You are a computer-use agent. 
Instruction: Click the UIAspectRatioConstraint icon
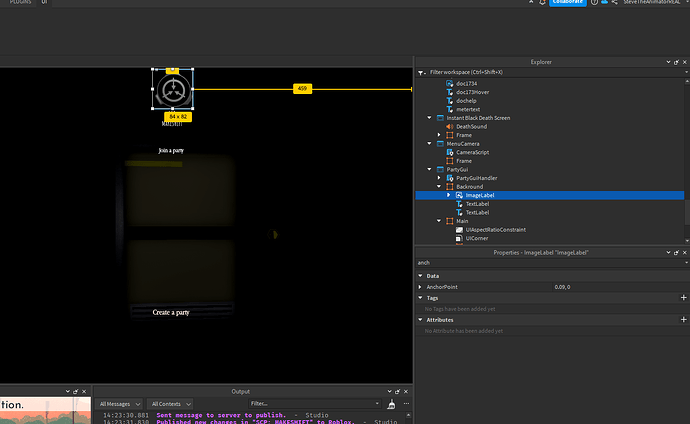click(459, 230)
